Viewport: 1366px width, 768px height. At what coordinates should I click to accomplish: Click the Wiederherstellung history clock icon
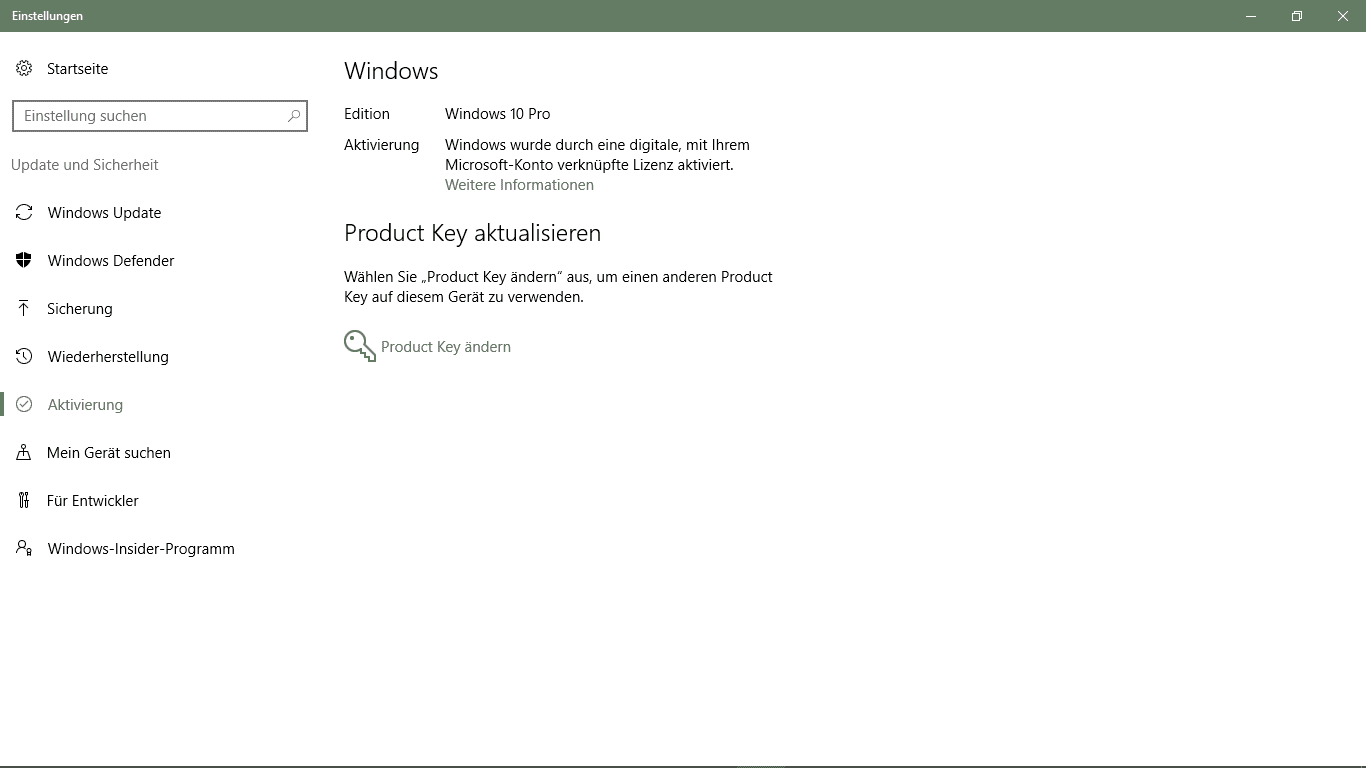(x=24, y=357)
